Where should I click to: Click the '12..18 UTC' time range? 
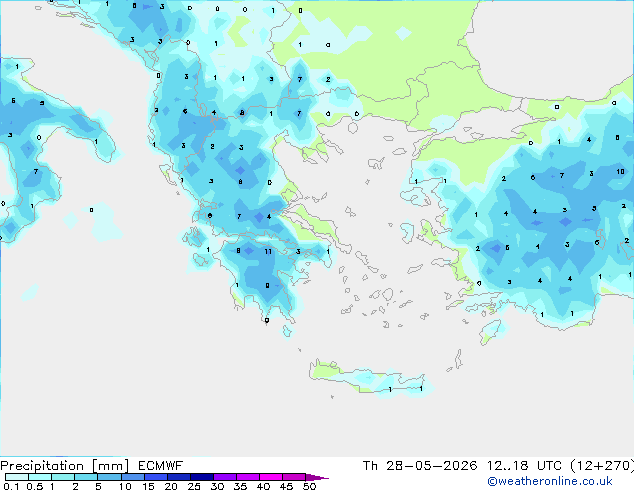(524, 466)
